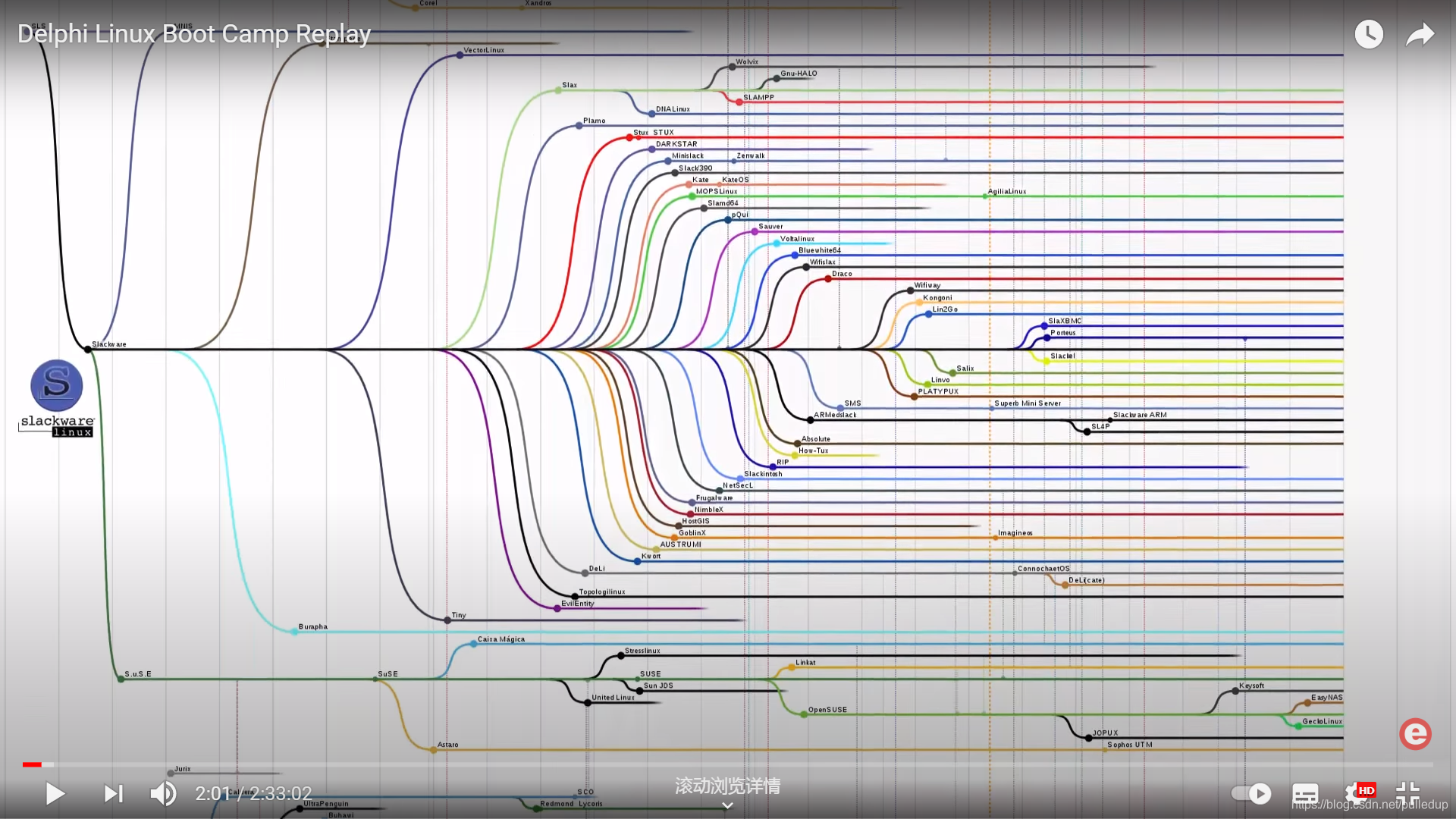
Task: Click the 'Plamo' label
Action: tap(595, 121)
